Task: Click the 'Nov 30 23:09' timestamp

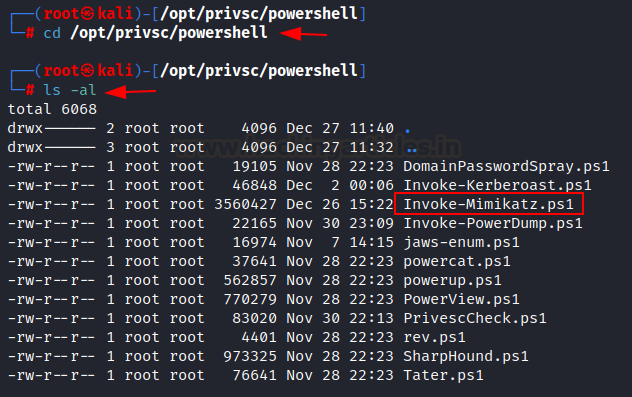Action: coord(340,223)
